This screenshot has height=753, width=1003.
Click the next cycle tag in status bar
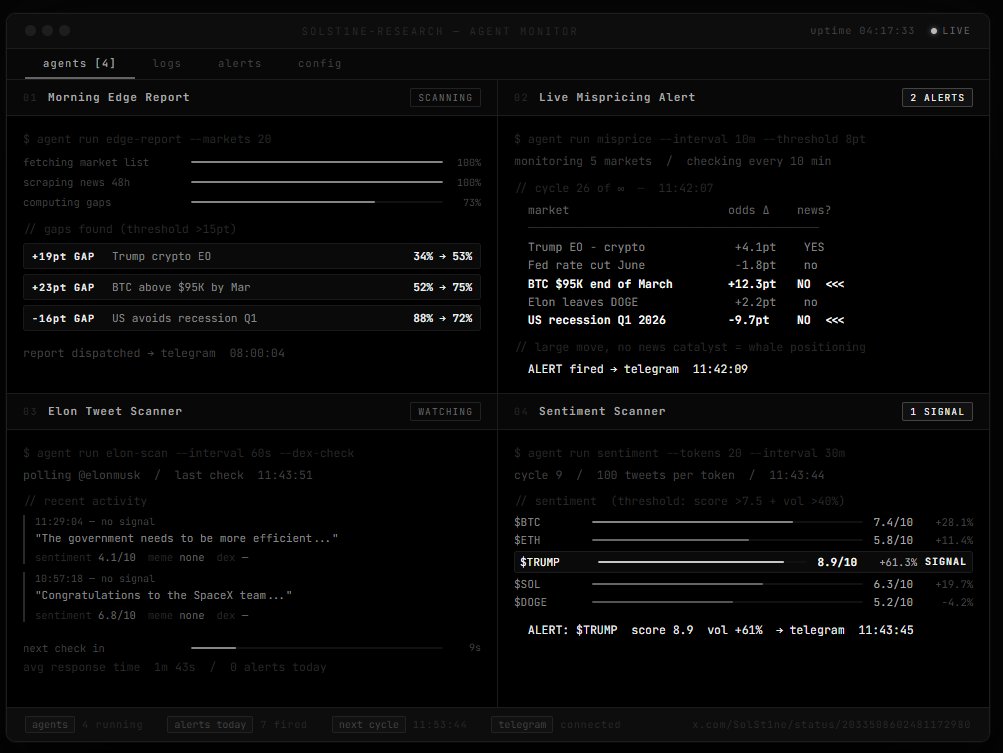368,724
